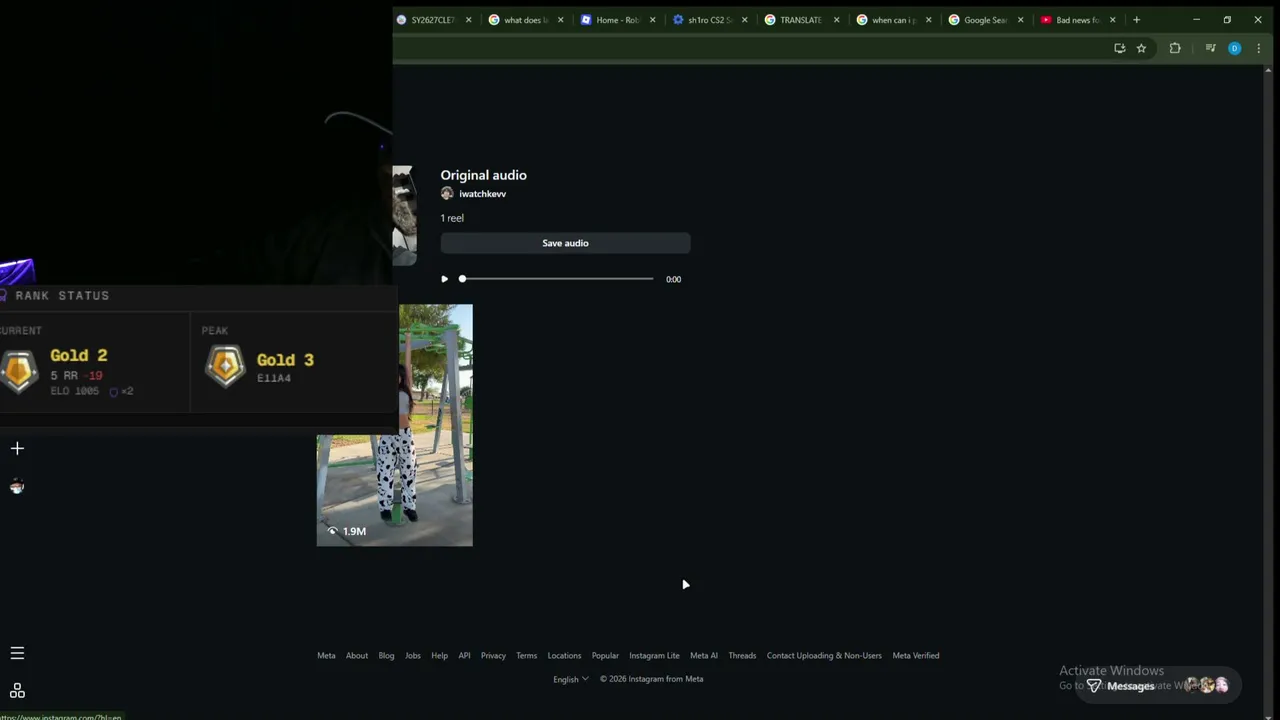Open the media controls toolbar icon
1280x720 pixels.
(x=1210, y=48)
